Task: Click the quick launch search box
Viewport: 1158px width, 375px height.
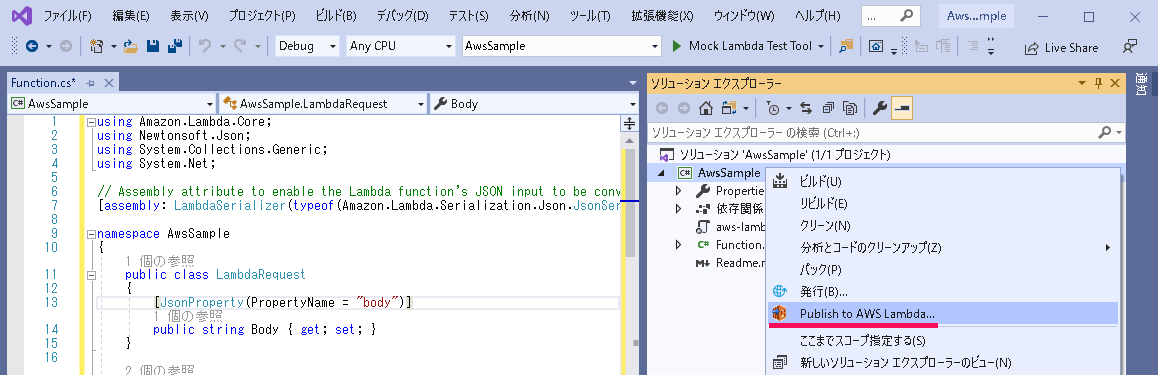Action: (x=891, y=16)
